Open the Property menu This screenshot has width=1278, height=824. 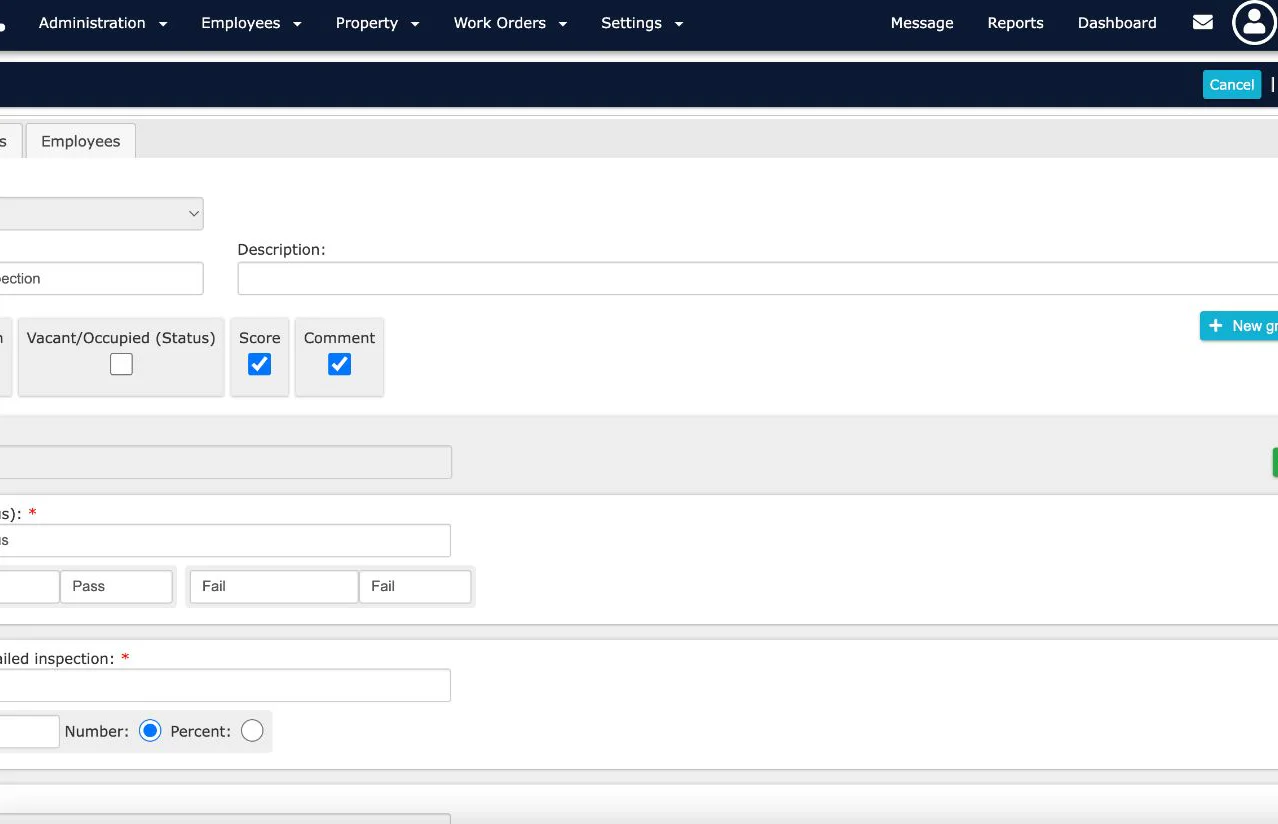coord(377,23)
